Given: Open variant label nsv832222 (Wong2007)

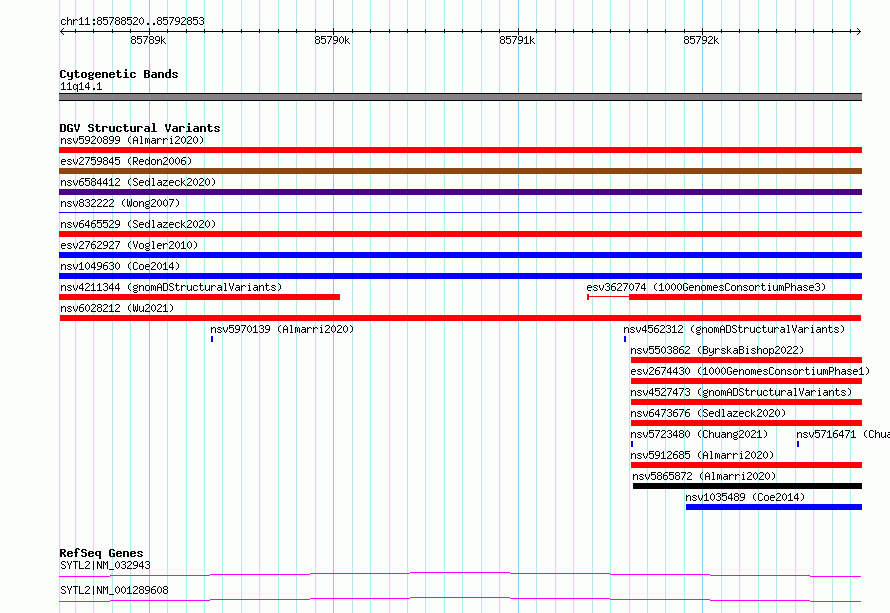Looking at the screenshot, I should (x=120, y=203).
